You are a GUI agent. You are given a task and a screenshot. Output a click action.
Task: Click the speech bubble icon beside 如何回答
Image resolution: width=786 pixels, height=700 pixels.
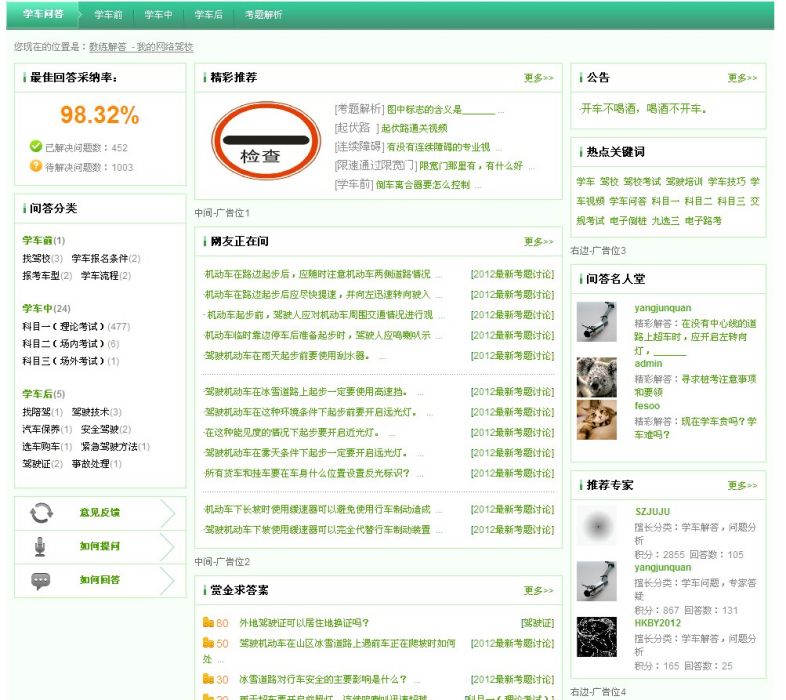[x=41, y=581]
